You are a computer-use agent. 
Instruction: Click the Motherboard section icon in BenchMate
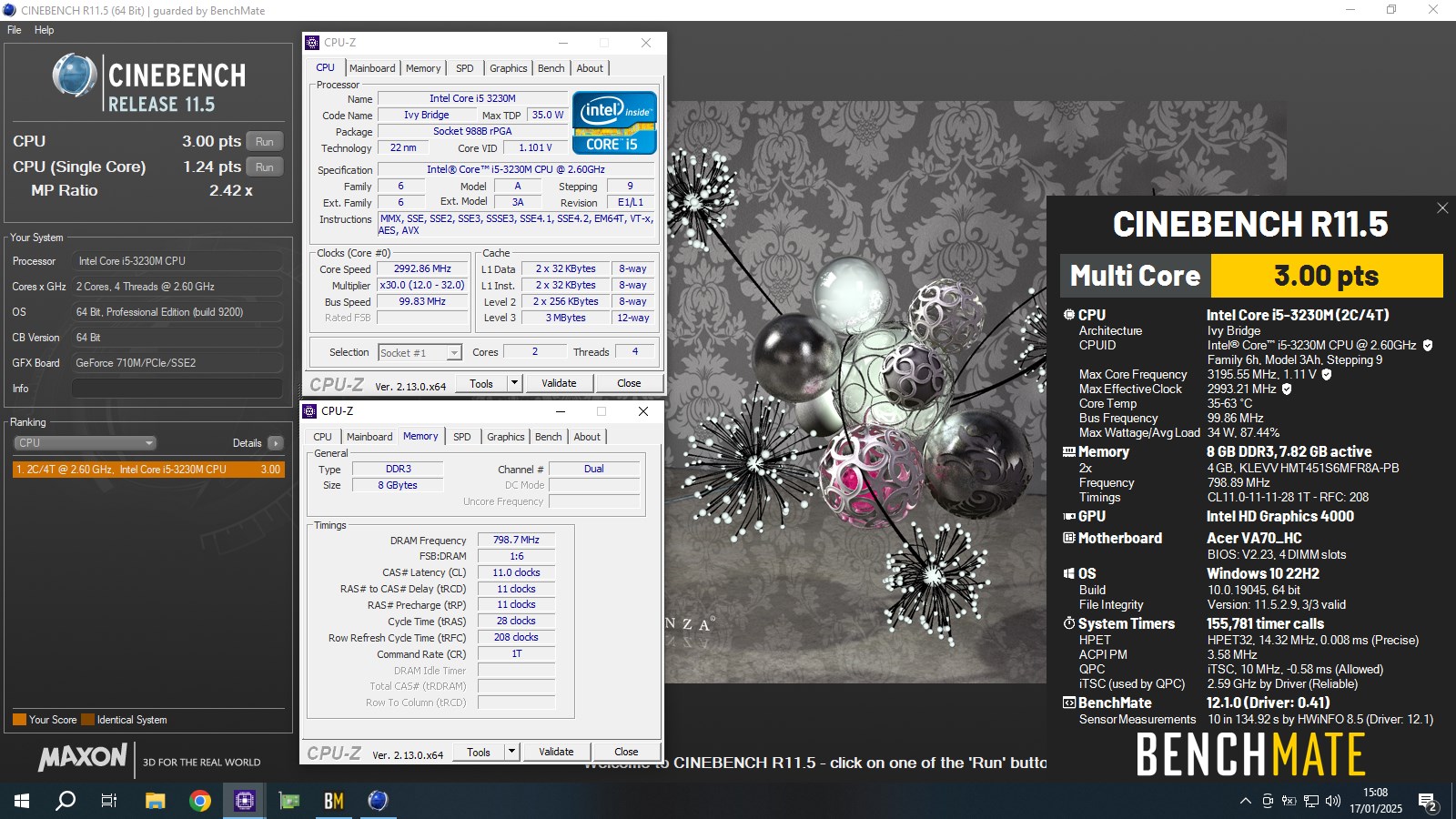click(x=1069, y=538)
